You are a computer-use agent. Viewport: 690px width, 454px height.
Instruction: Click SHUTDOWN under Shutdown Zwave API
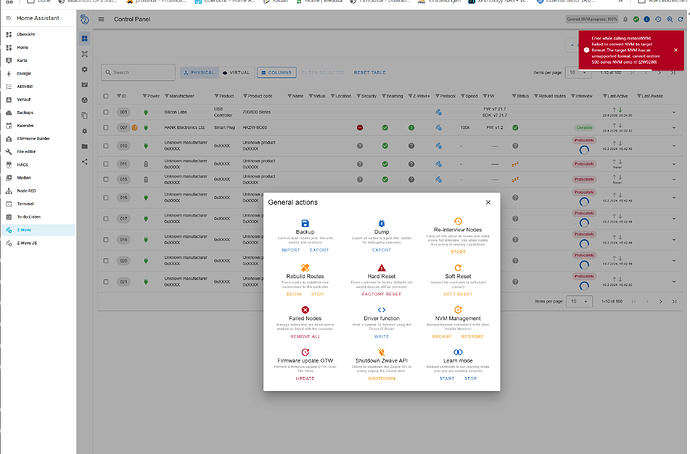(x=382, y=378)
